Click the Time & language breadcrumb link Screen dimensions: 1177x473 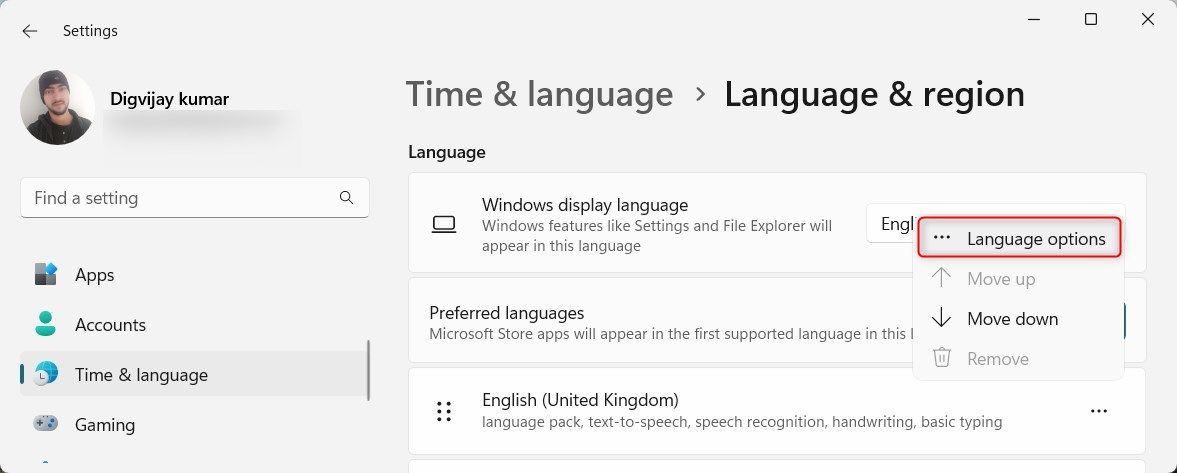(x=539, y=95)
